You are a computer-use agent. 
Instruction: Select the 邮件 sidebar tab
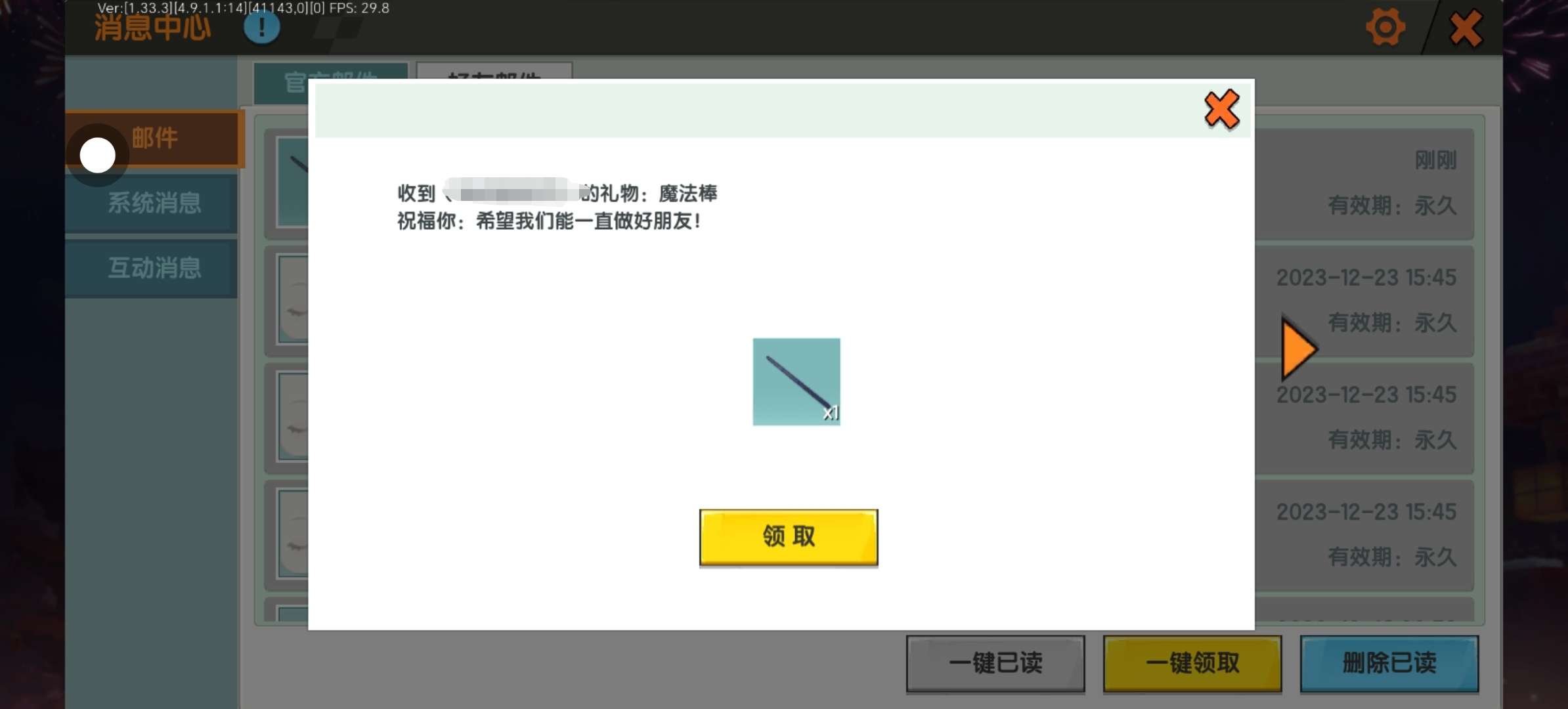pos(155,139)
